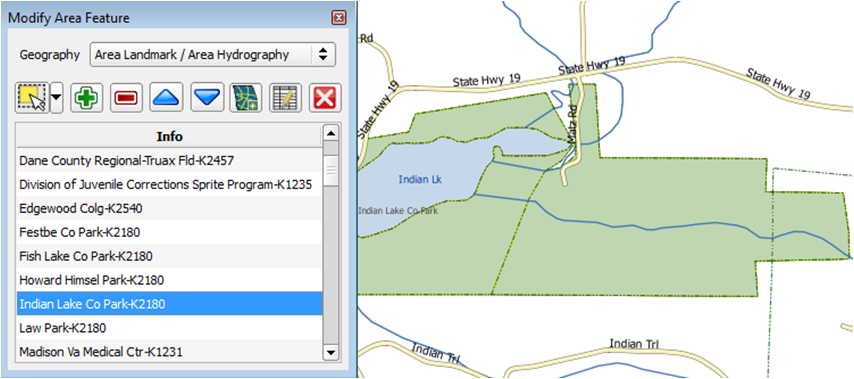Click the scrollbar thumb in list
The image size is (854, 379).
331,170
